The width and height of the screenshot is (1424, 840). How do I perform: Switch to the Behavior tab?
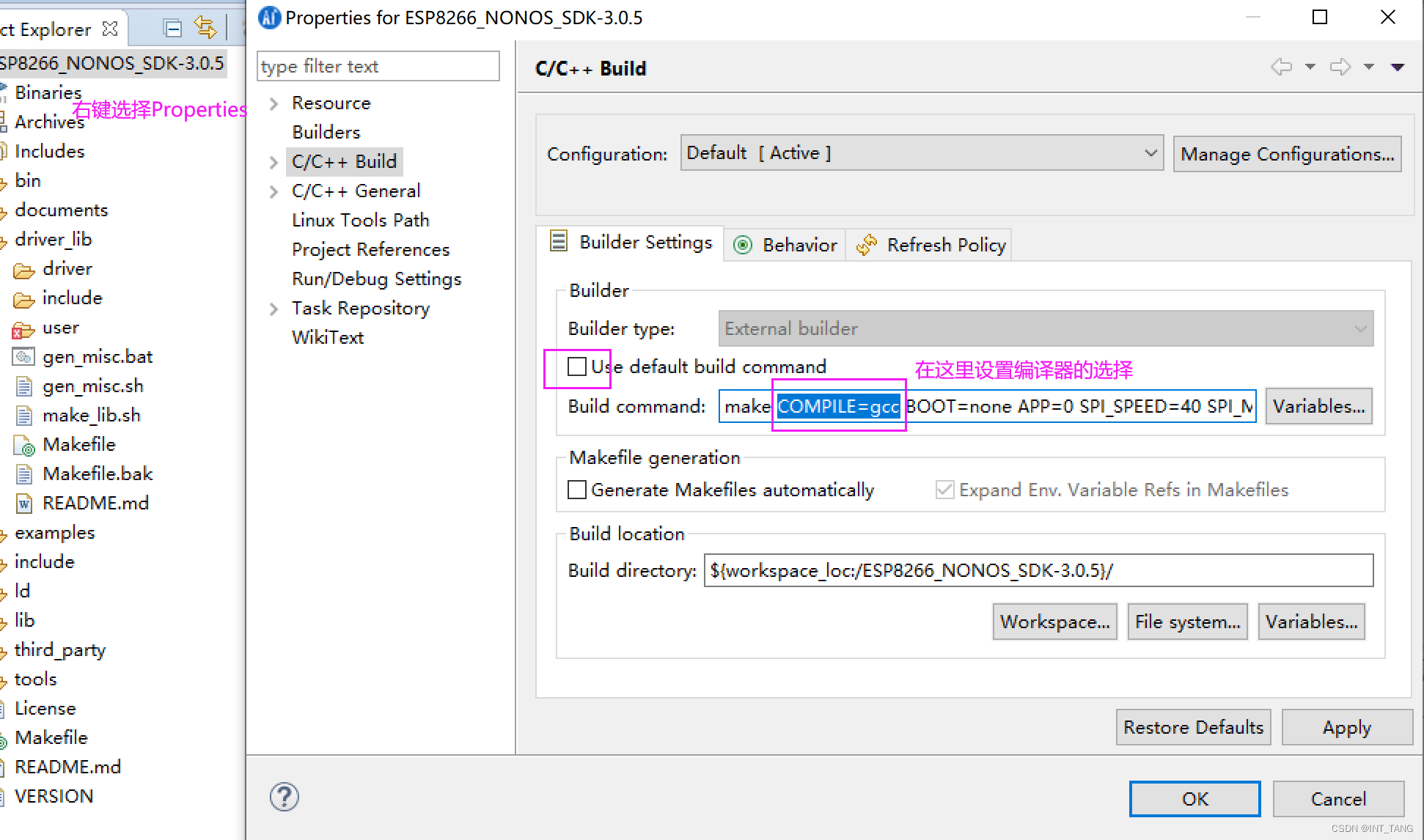click(786, 245)
